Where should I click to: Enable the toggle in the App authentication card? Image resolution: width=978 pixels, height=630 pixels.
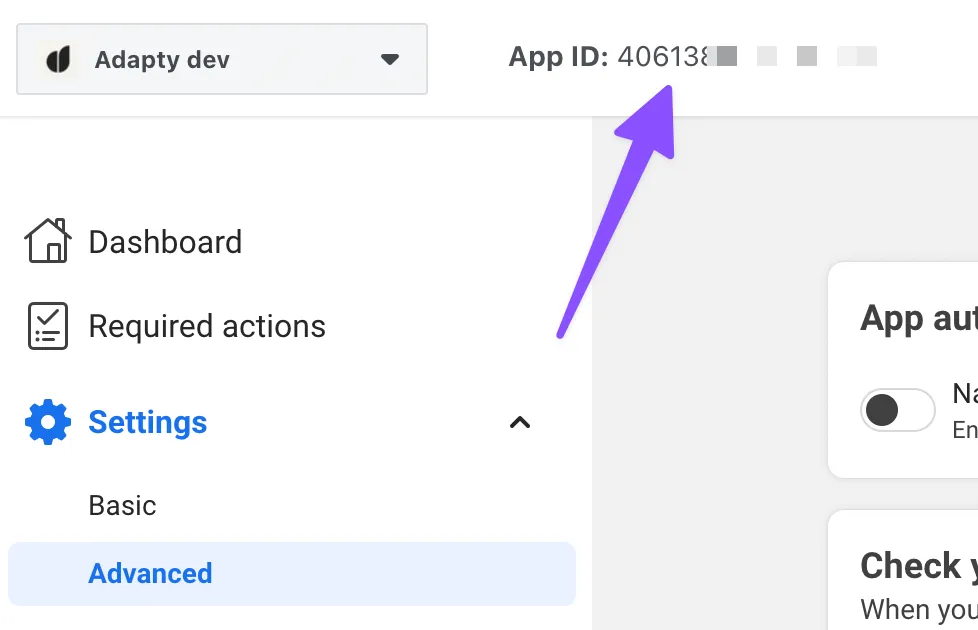[x=897, y=410]
